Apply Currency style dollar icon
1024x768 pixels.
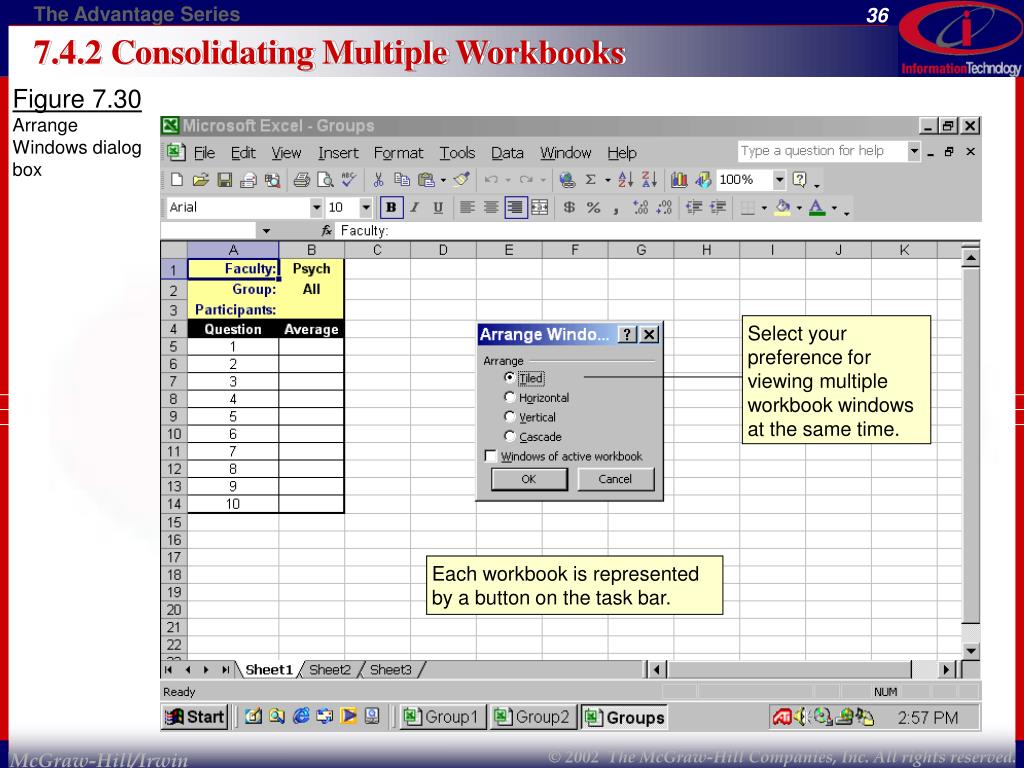point(569,208)
